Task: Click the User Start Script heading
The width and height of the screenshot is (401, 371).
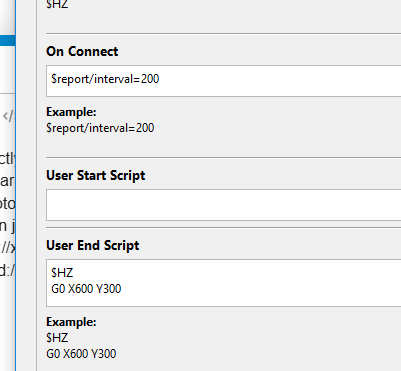Action: click(x=96, y=175)
